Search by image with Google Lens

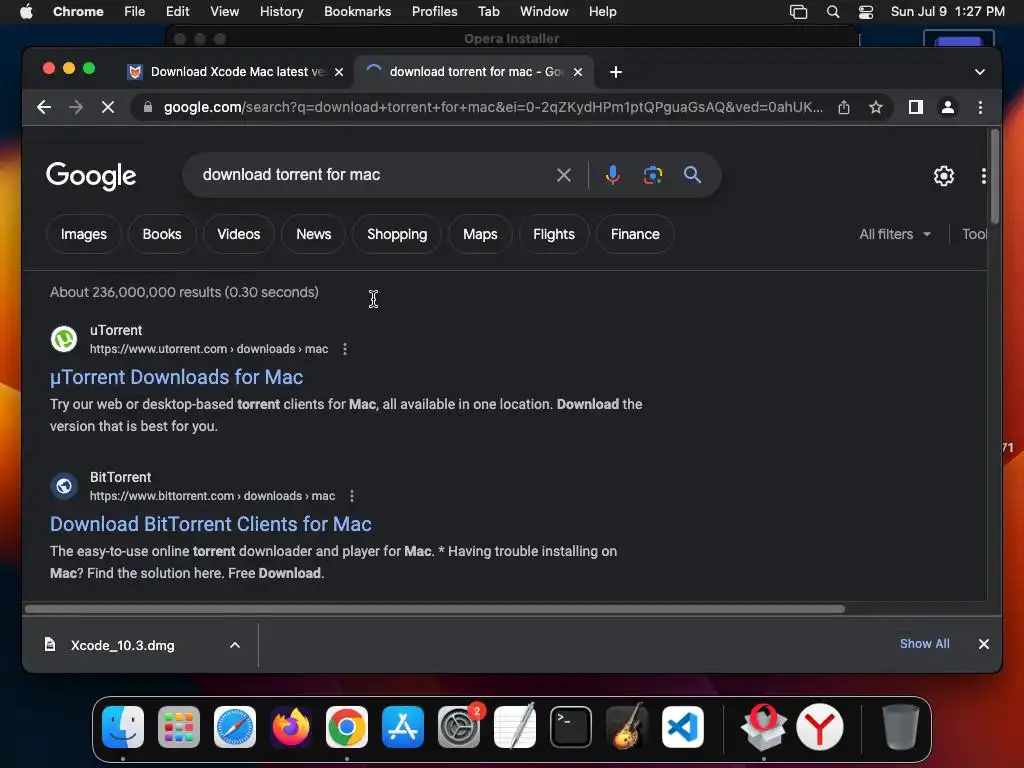(x=652, y=175)
